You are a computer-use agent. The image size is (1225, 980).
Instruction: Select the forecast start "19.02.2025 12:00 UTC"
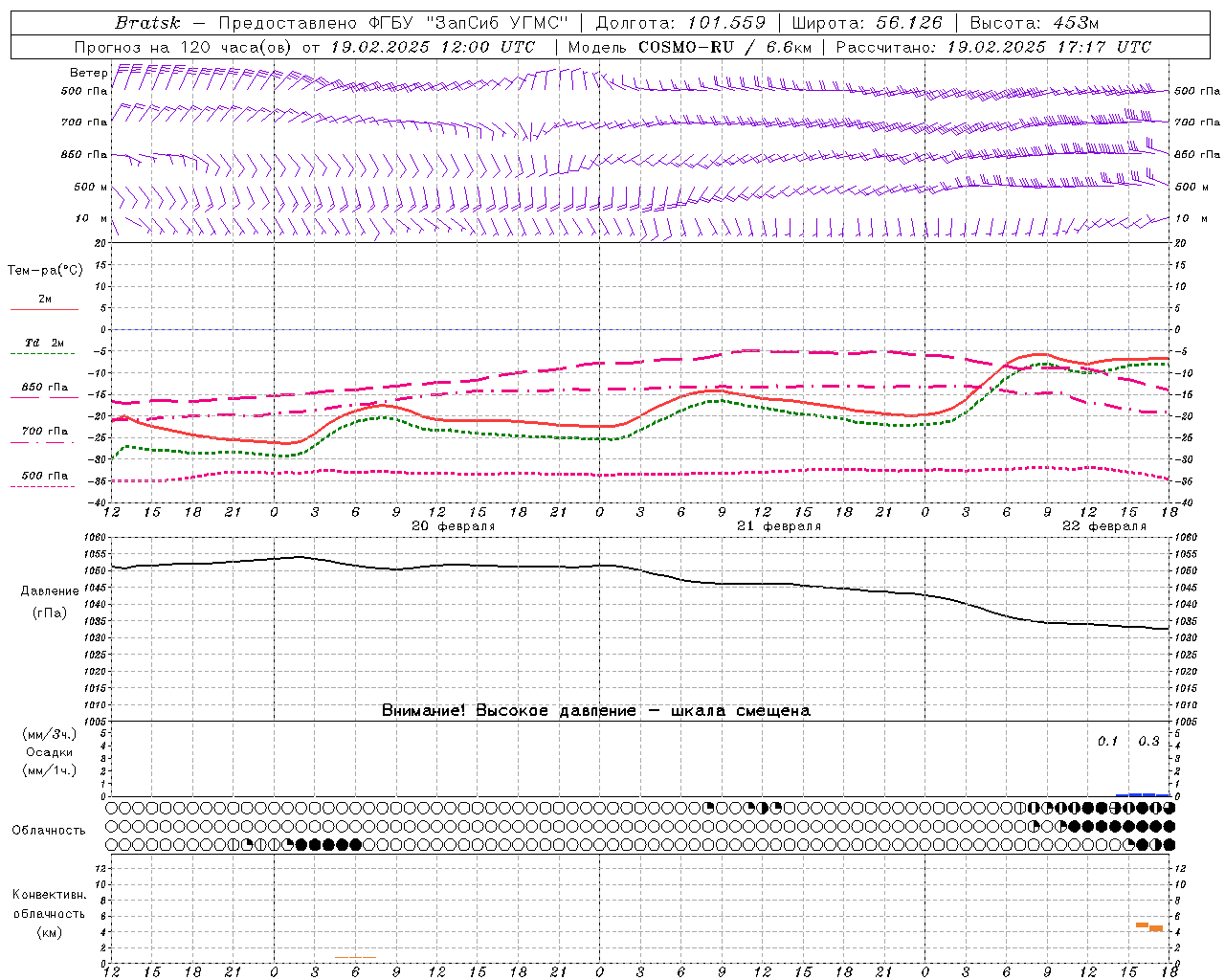(433, 47)
